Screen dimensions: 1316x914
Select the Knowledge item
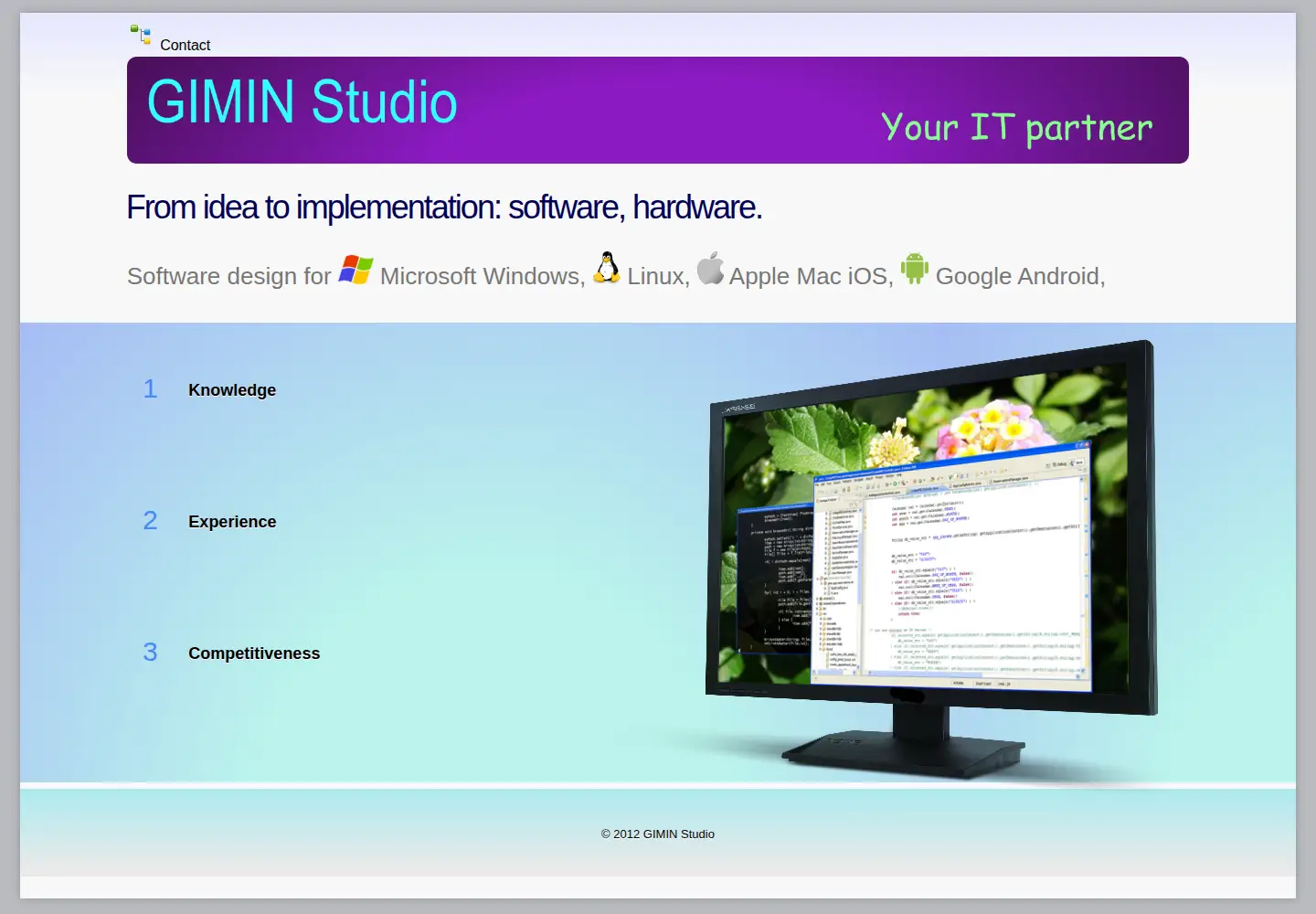(x=232, y=390)
